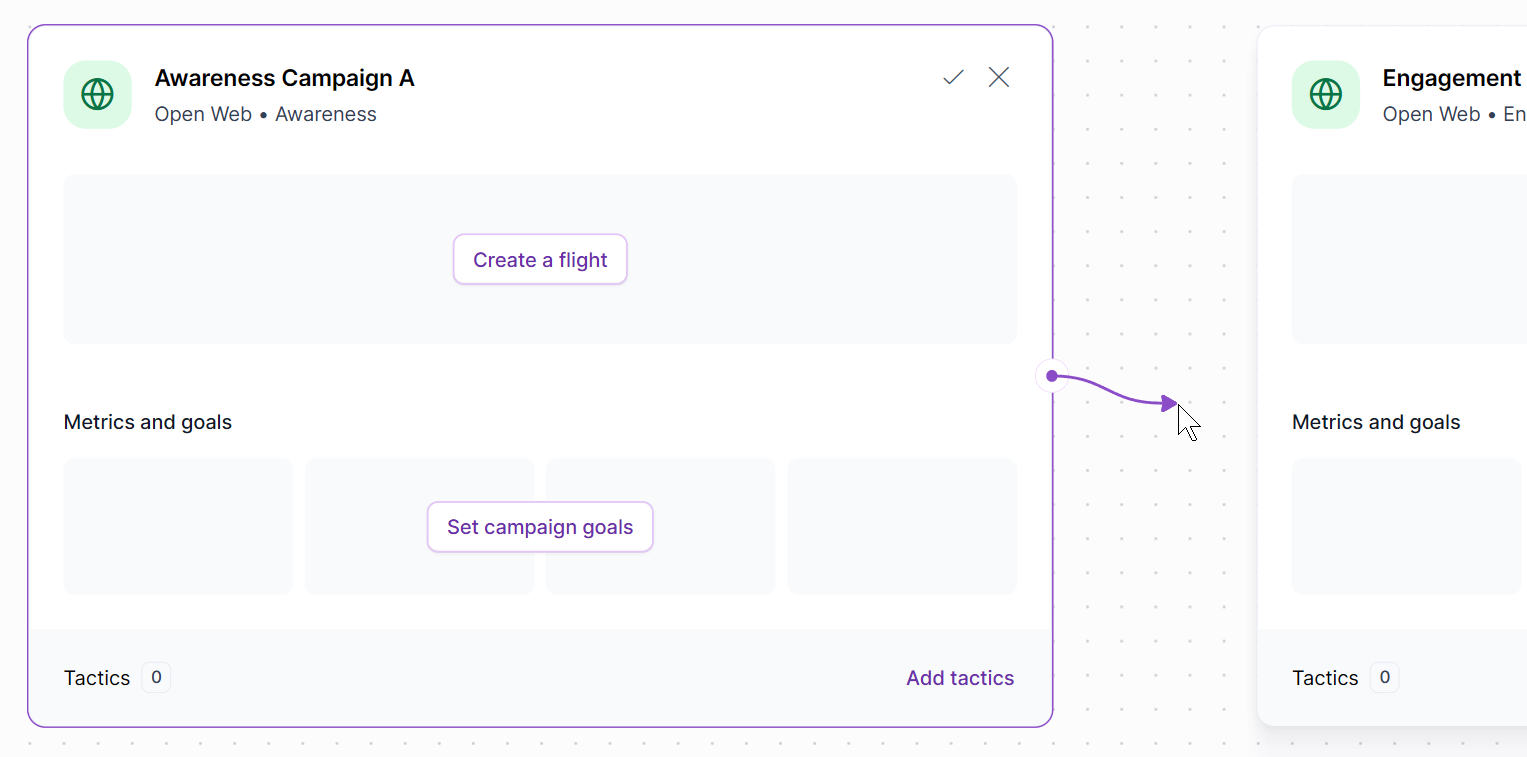Click the Tactics count badge on Awareness card

pos(156,678)
